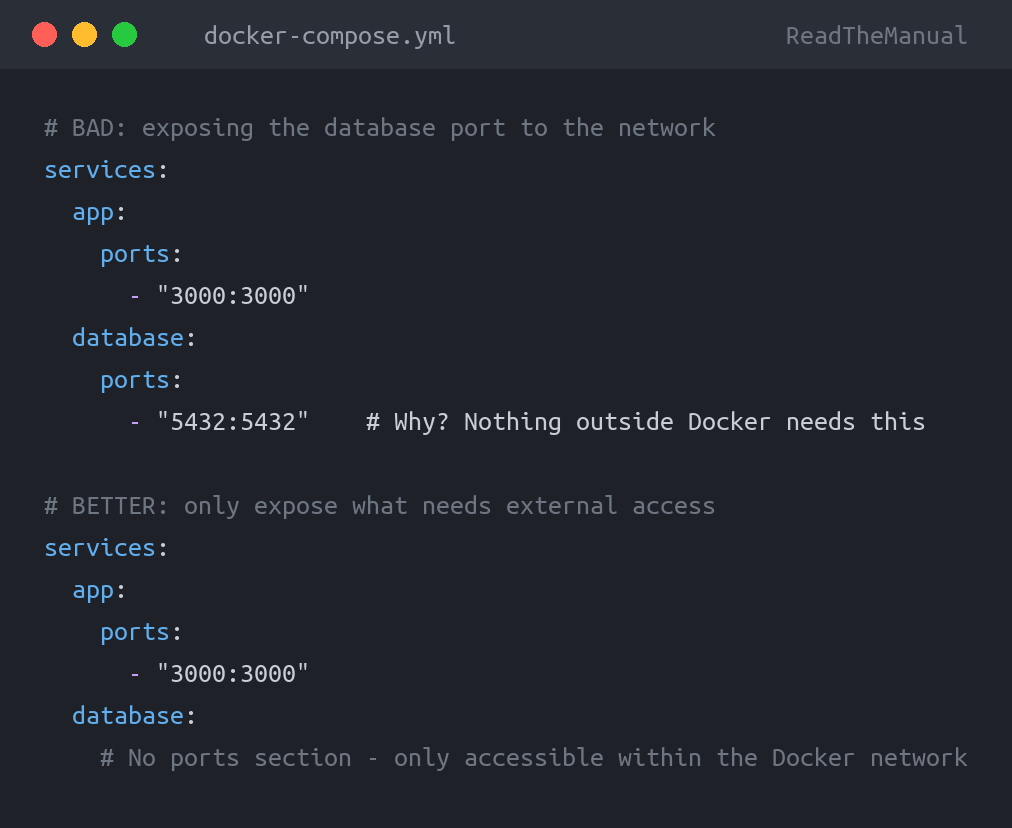The width and height of the screenshot is (1012, 828).
Task: Click the green maximize window dot
Action: [x=125, y=35]
